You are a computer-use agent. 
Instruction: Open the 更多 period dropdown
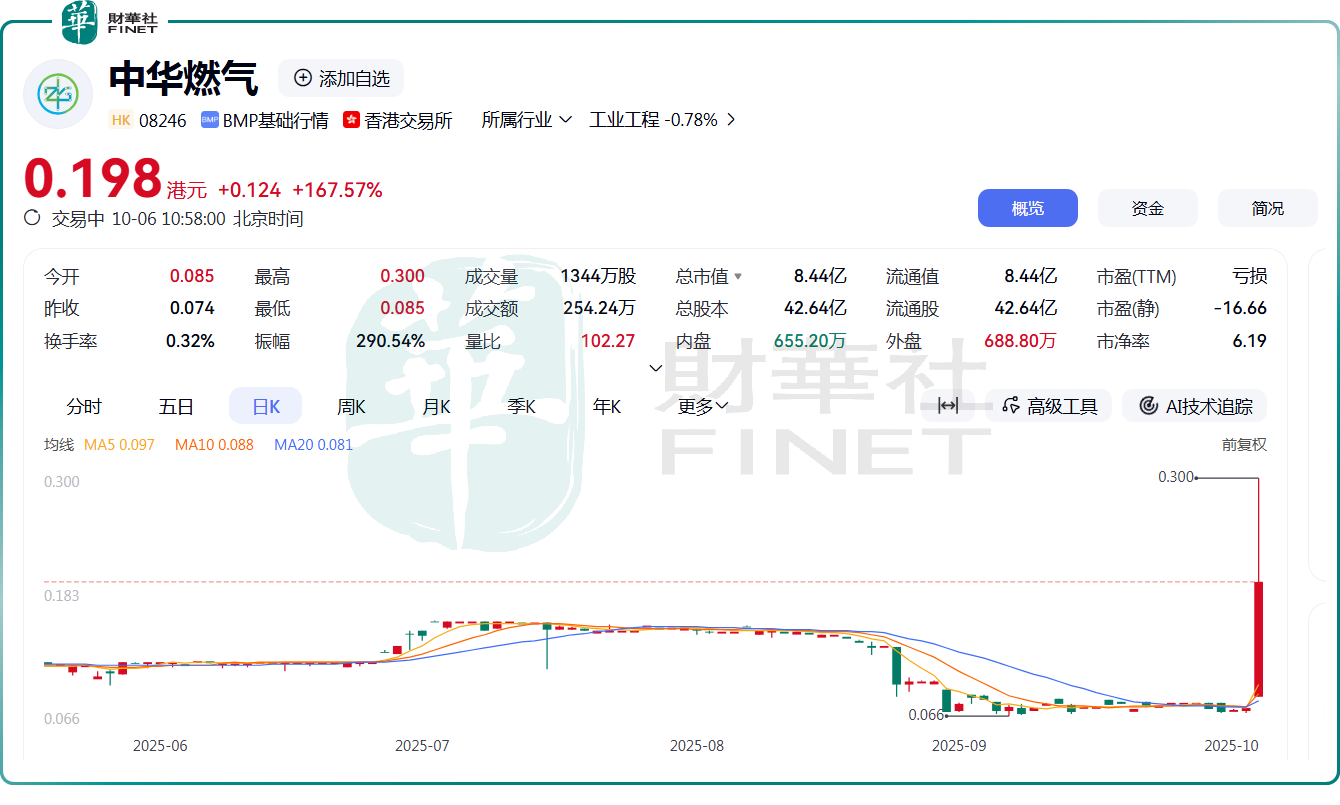703,407
